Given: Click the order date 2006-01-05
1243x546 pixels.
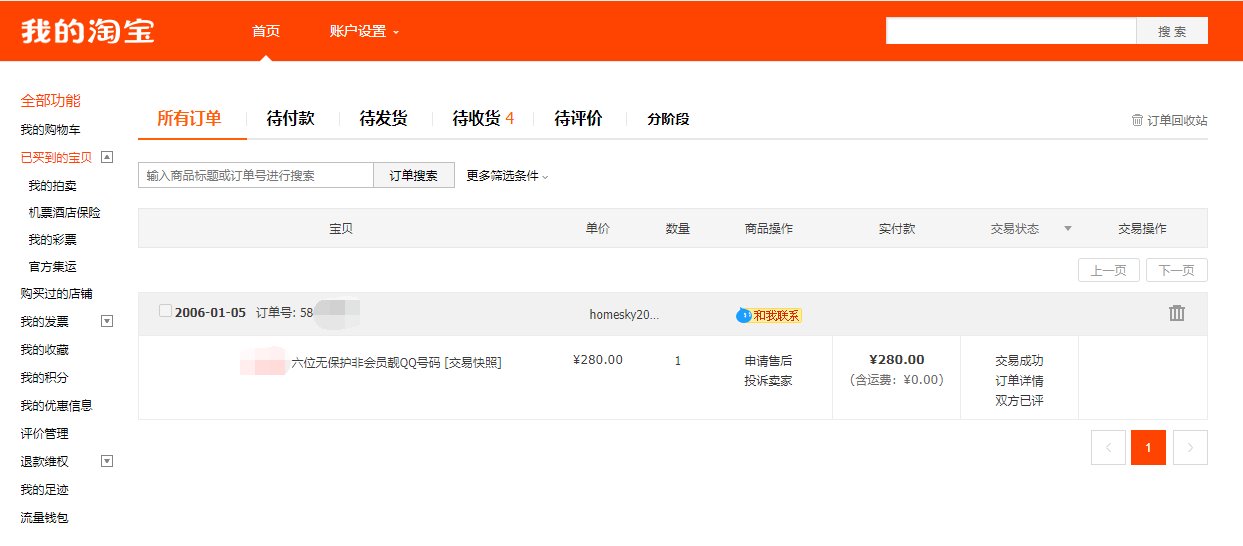Looking at the screenshot, I should (x=210, y=312).
